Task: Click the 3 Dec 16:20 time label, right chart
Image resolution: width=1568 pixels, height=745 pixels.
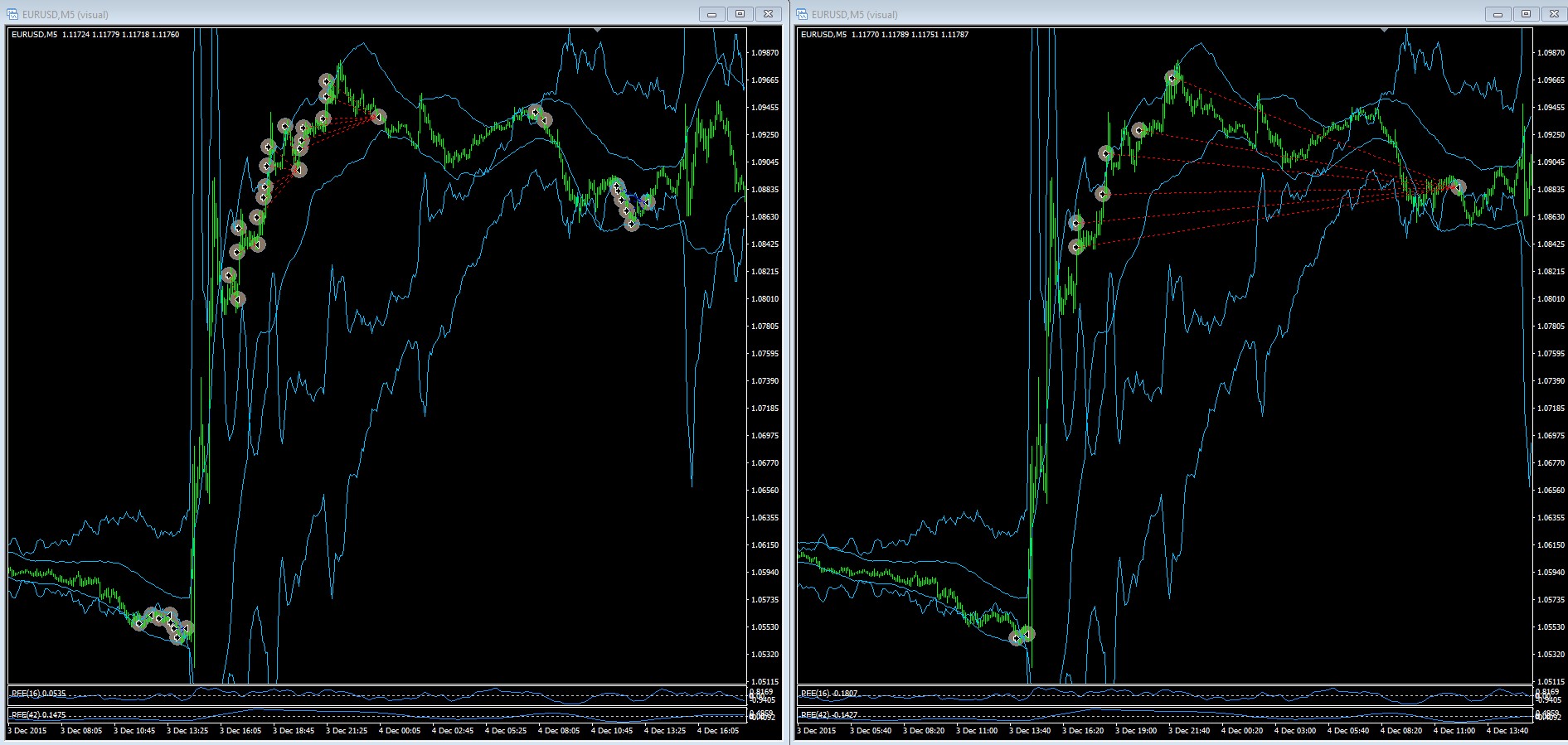Action: pos(1083,731)
